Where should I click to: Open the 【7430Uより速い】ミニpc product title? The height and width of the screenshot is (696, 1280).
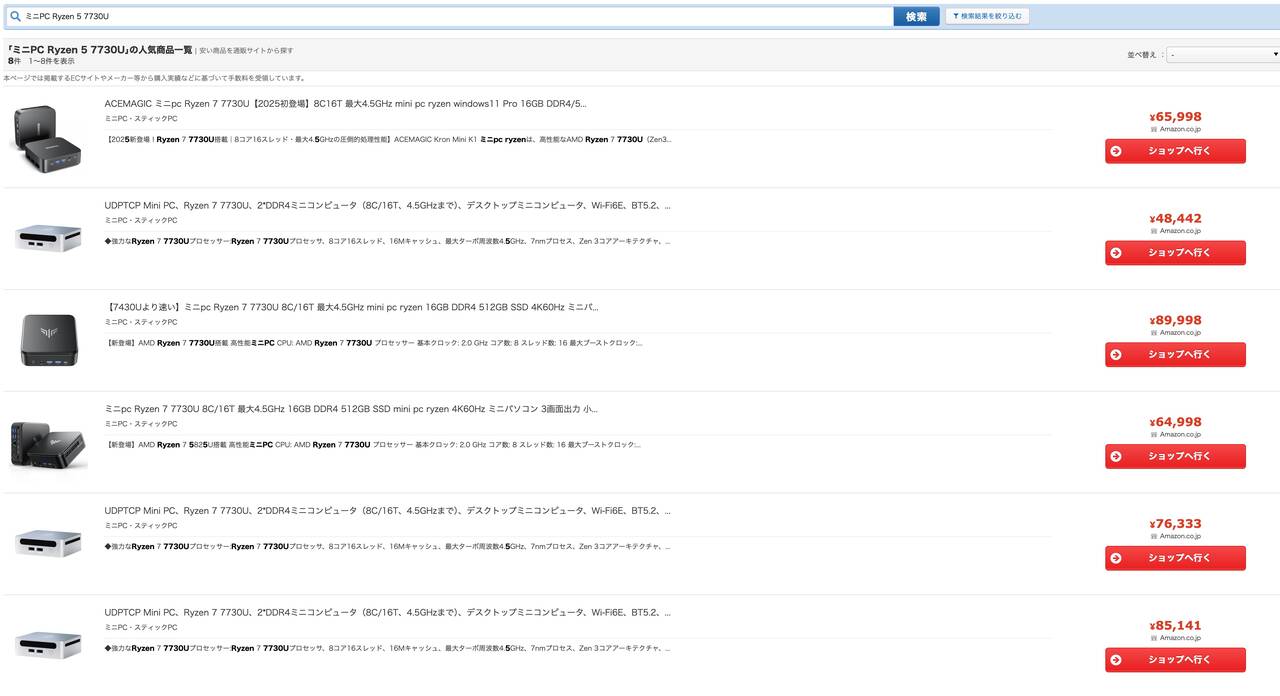351,307
